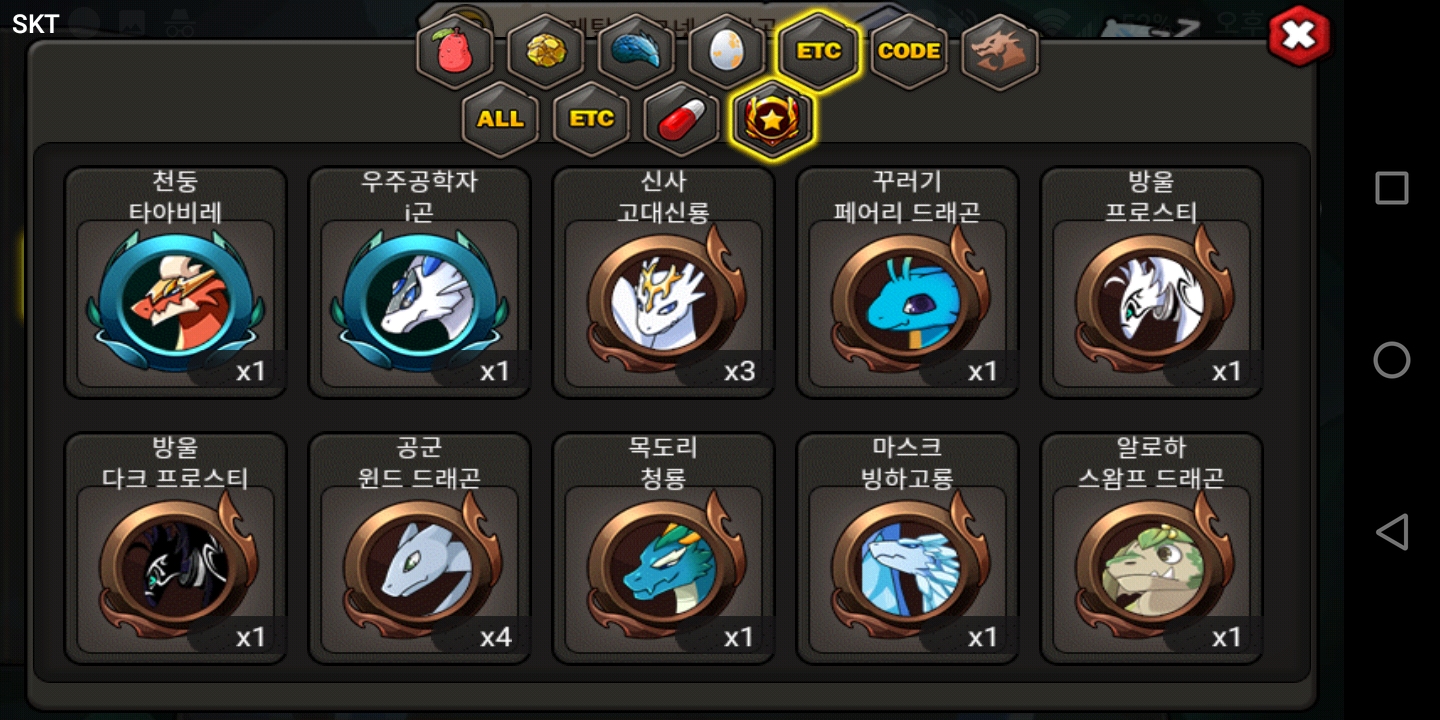Pick the 우주공학자 i곤 badge

point(420,282)
